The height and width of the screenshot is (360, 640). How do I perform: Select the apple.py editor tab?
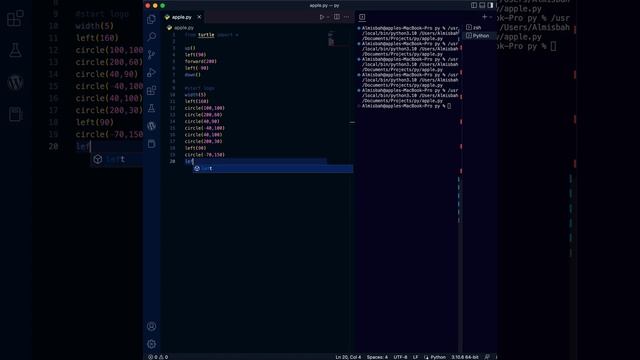[182, 17]
